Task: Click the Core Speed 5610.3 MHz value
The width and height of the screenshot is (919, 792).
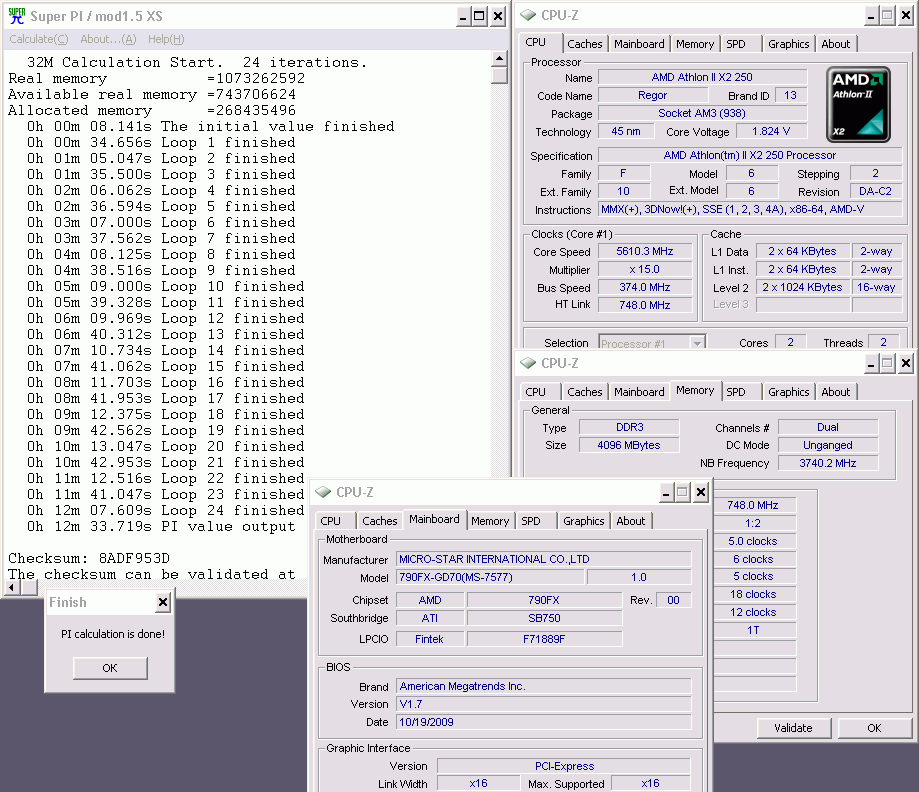Action: 644,251
